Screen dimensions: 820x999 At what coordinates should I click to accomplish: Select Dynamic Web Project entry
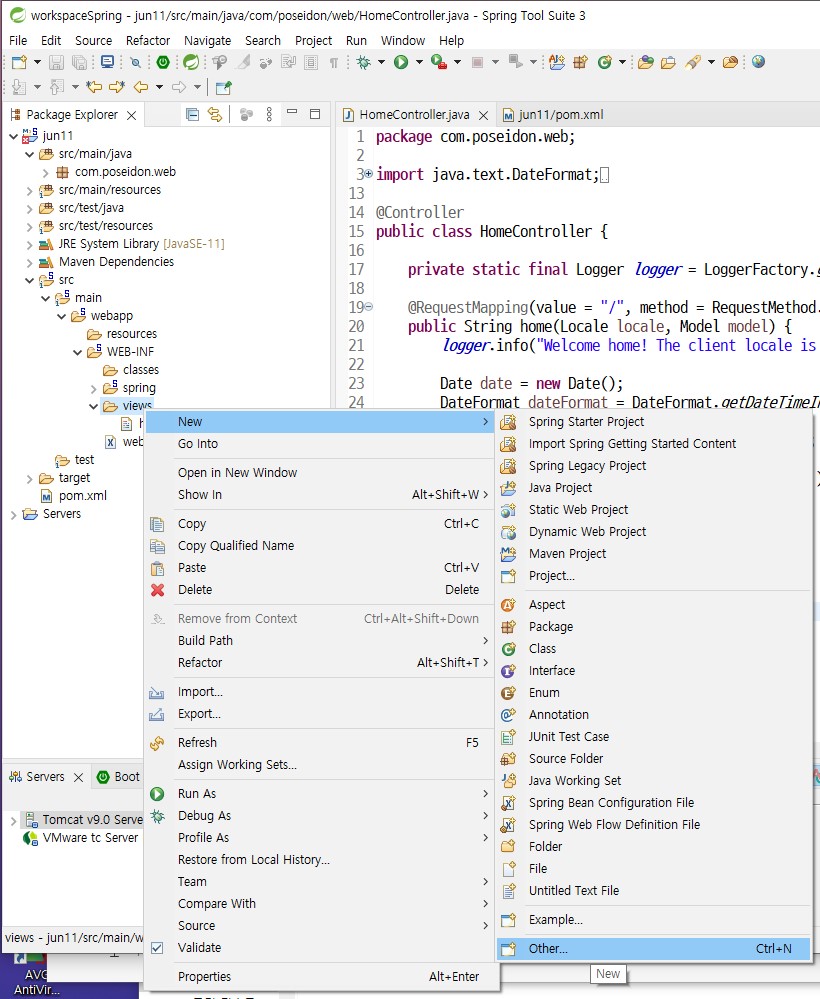652,531
